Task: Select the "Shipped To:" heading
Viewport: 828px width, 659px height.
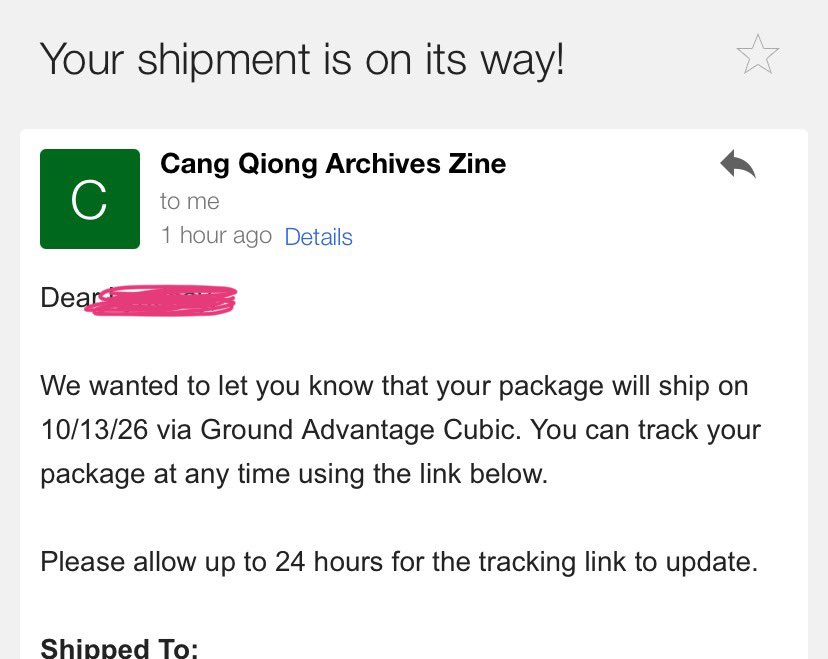Action: coord(119,647)
